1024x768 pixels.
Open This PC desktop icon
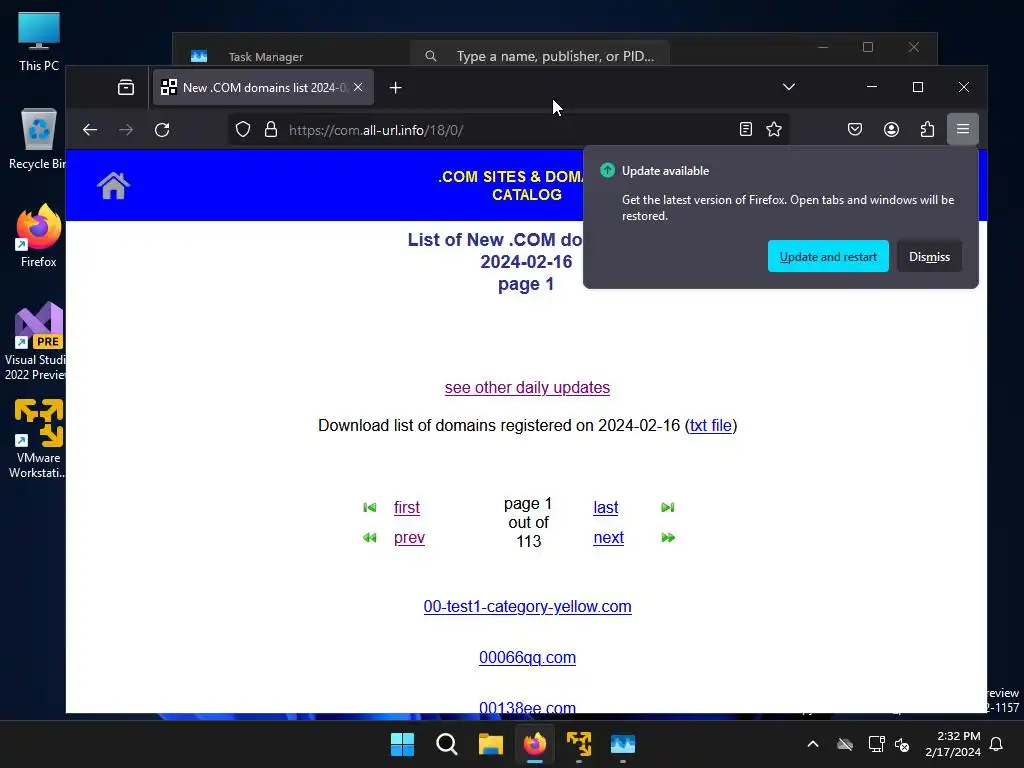39,42
